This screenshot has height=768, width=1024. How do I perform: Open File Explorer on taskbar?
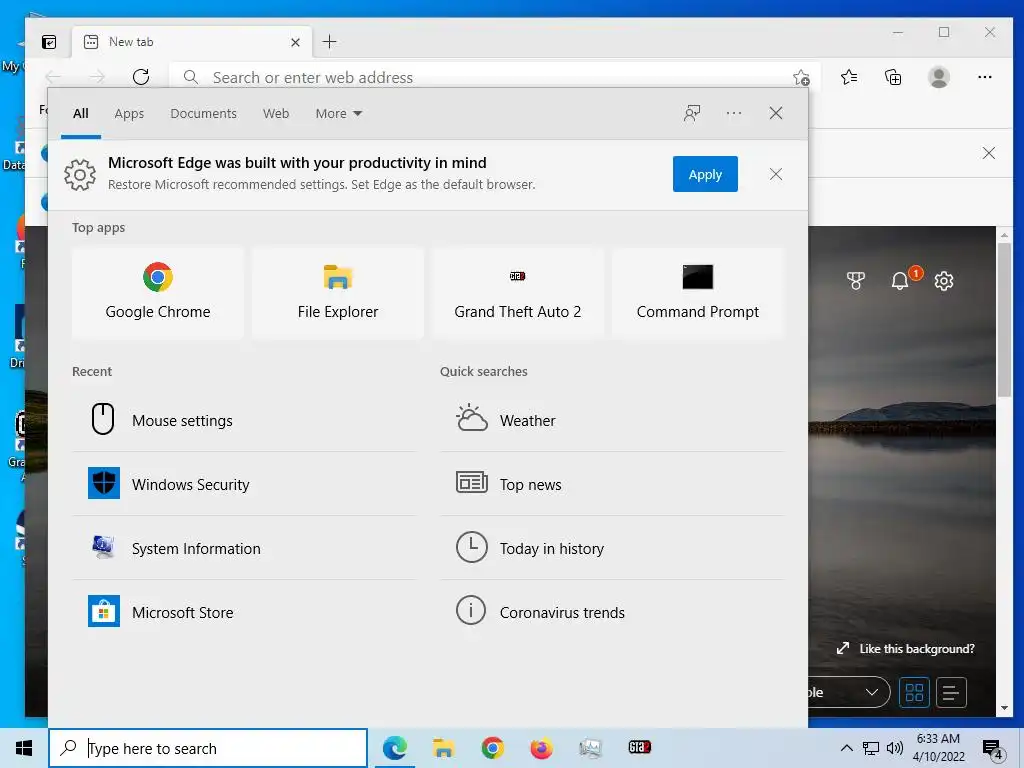pyautogui.click(x=443, y=748)
